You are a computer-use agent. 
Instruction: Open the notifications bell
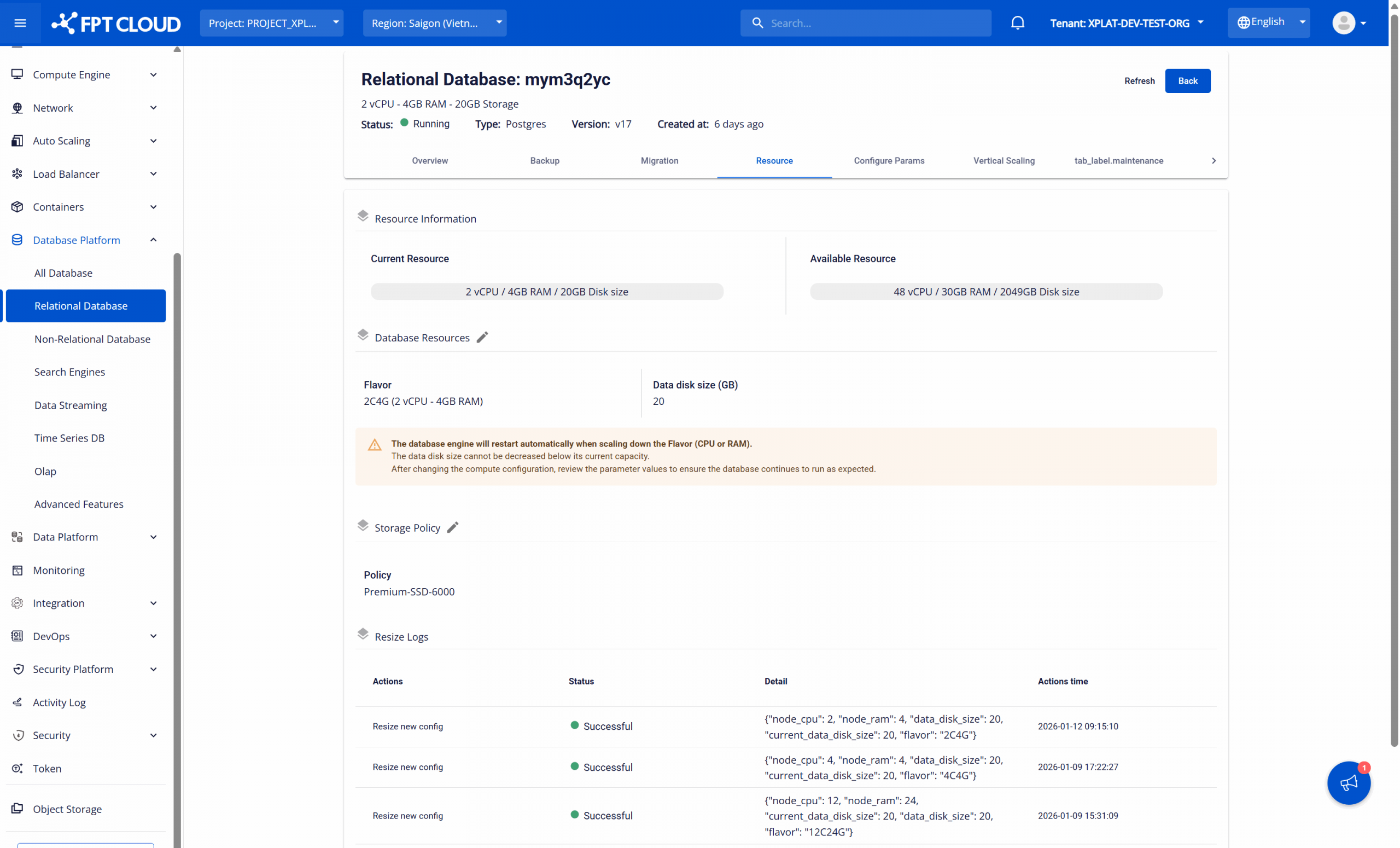point(1017,23)
